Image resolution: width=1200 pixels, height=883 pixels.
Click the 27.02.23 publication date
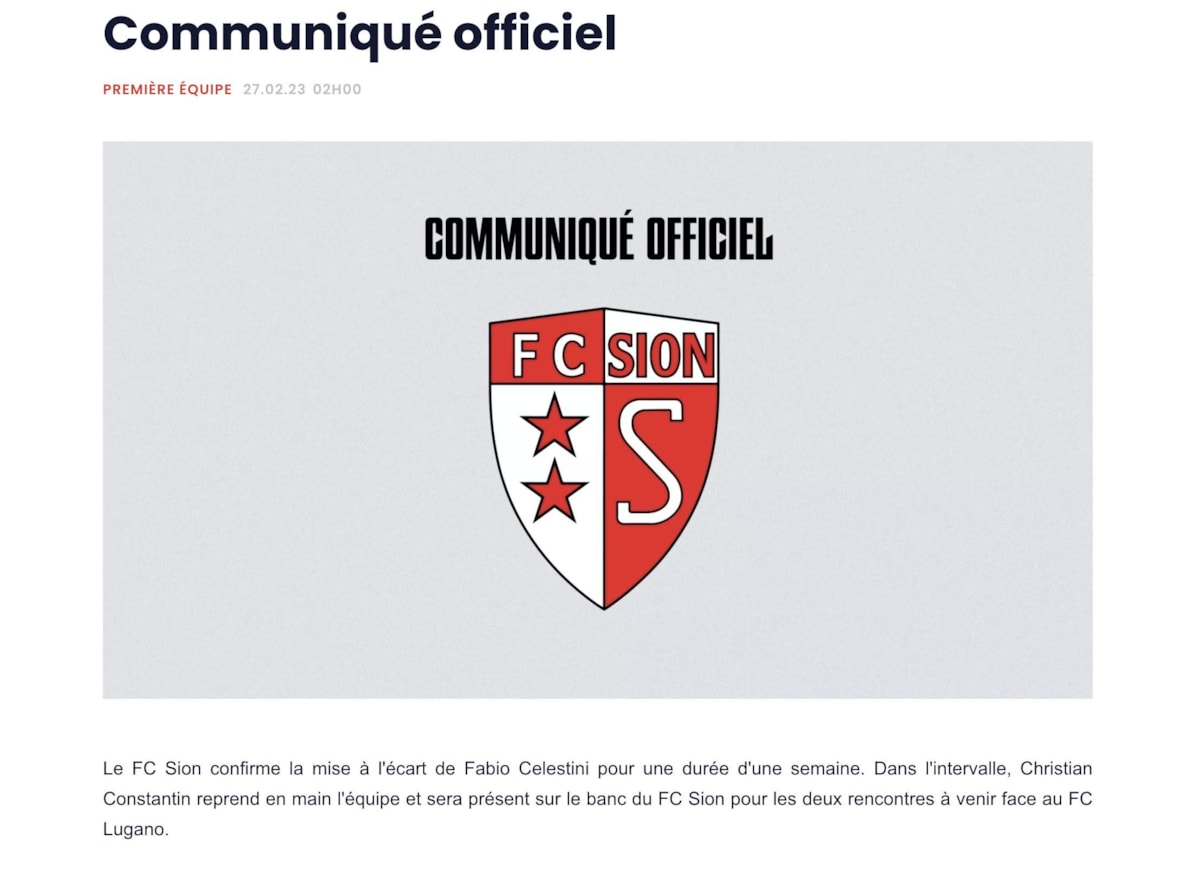tap(273, 90)
